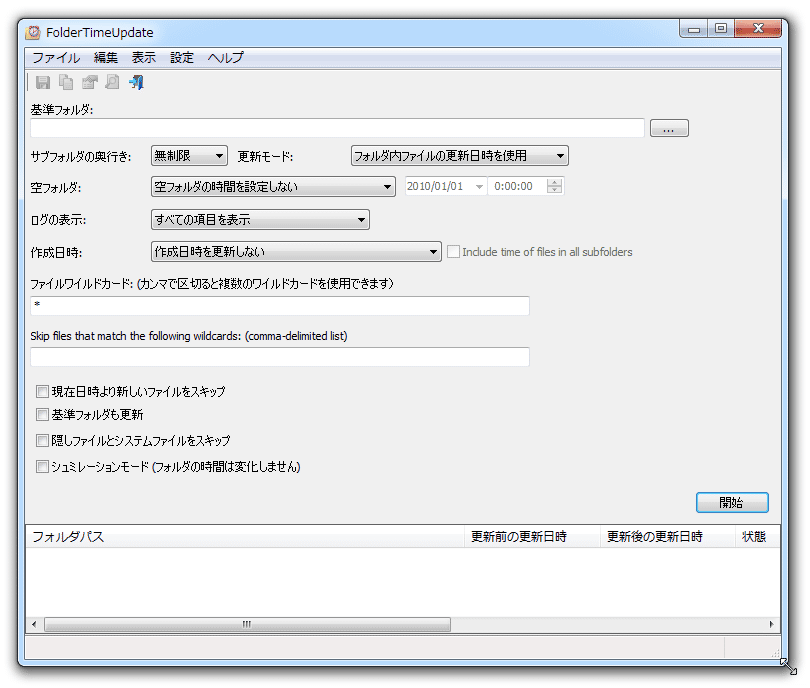Expand the 作成日時 dropdown
Image resolution: width=810 pixels, height=688 pixels.
[x=297, y=252]
